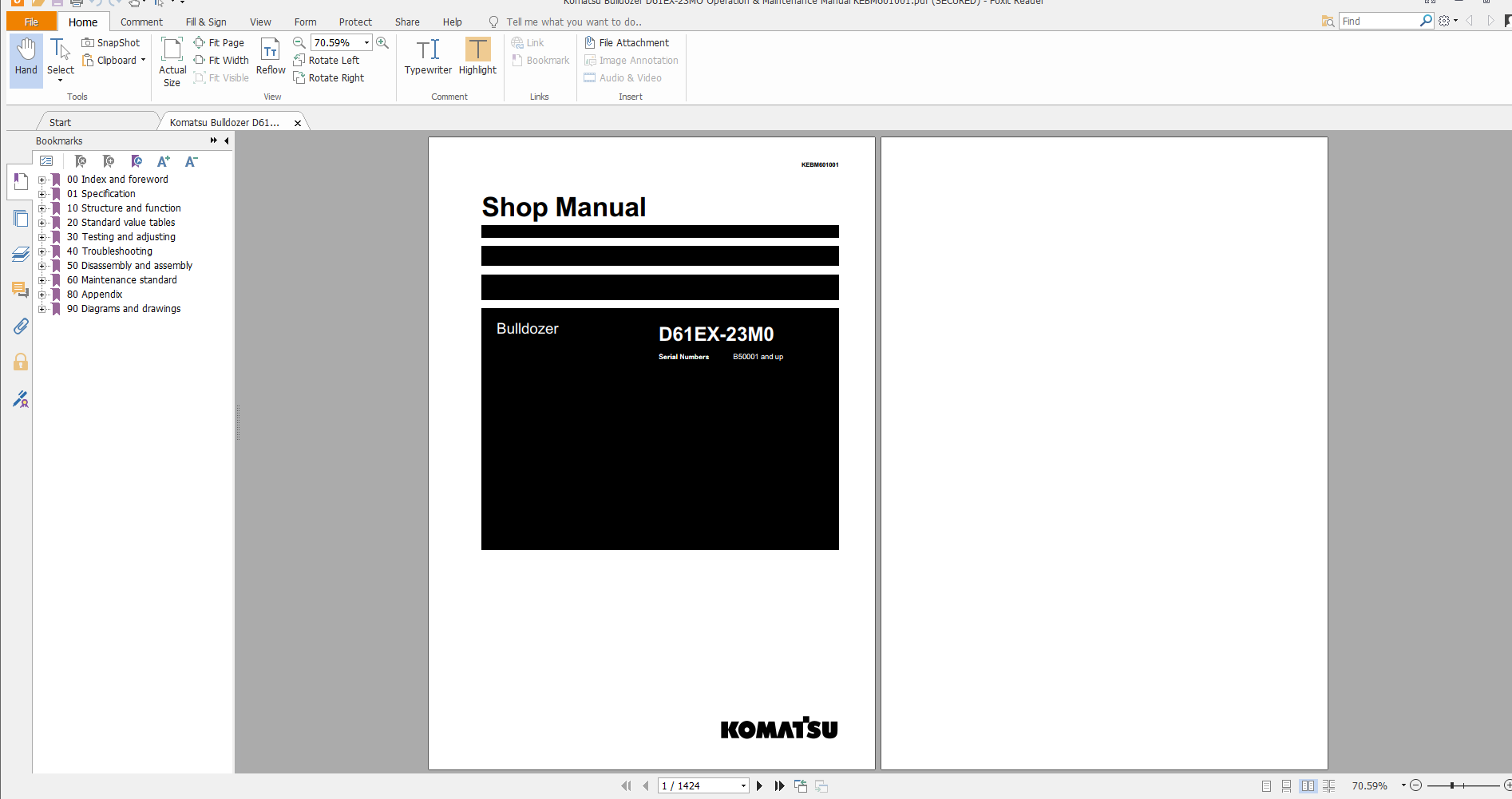Screen dimensions: 1512x799
Task: Open the ribbon zoom percentage dropdown
Action: 366,43
